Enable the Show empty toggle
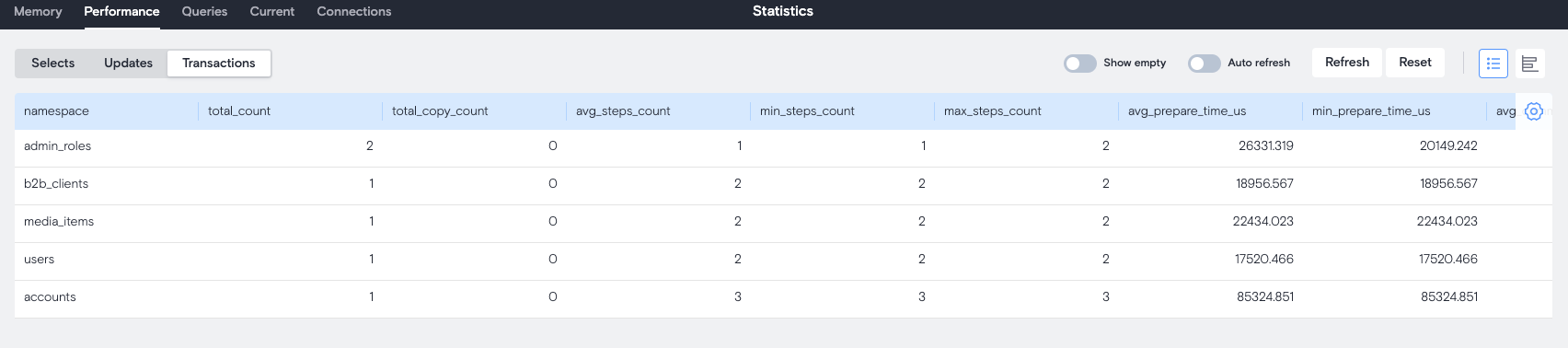1568x348 pixels. (1080, 63)
